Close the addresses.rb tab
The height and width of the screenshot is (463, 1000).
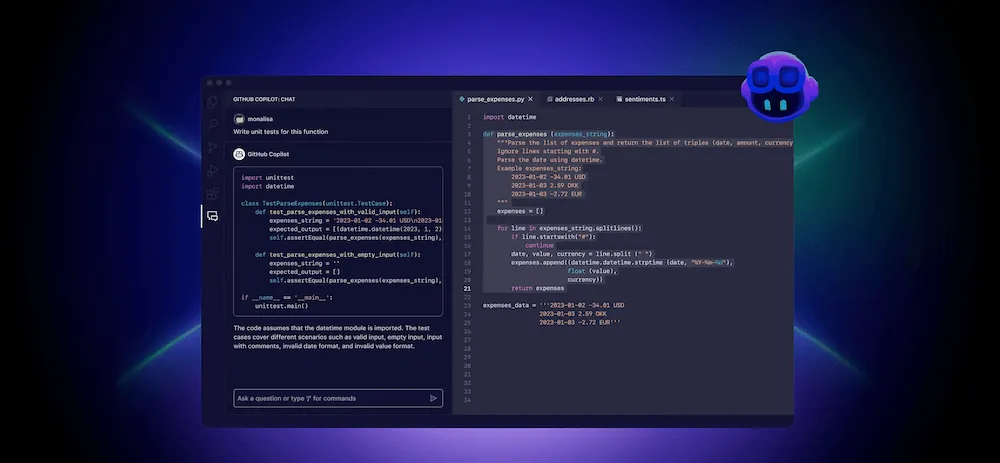[601, 99]
